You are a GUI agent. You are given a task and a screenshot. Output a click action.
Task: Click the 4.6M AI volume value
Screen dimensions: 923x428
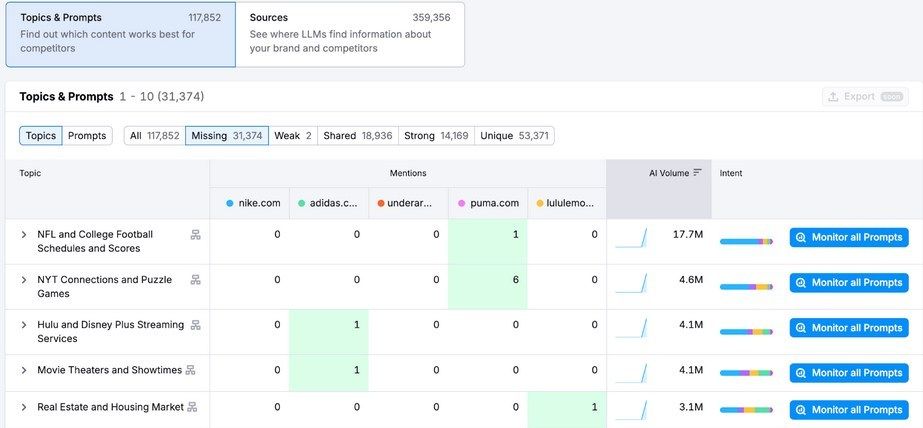pyautogui.click(x=691, y=280)
